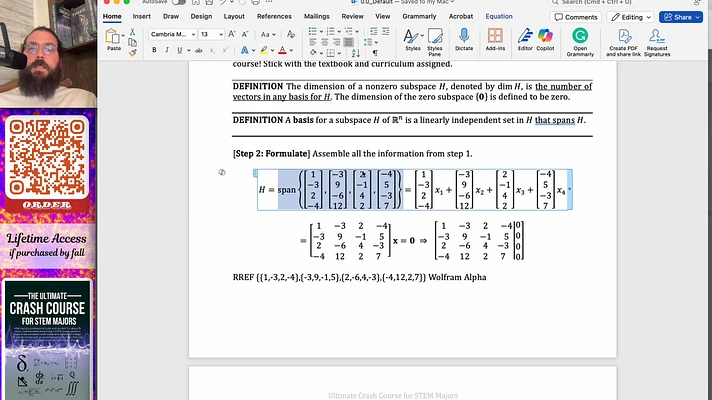Toggle Bold formatting
The height and width of the screenshot is (400, 712).
tap(154, 50)
